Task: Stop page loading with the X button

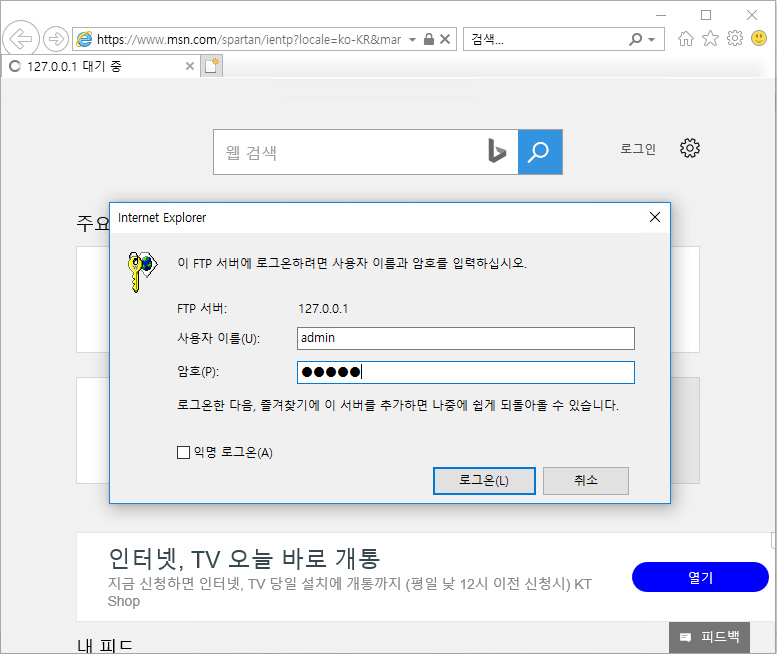Action: (x=445, y=39)
